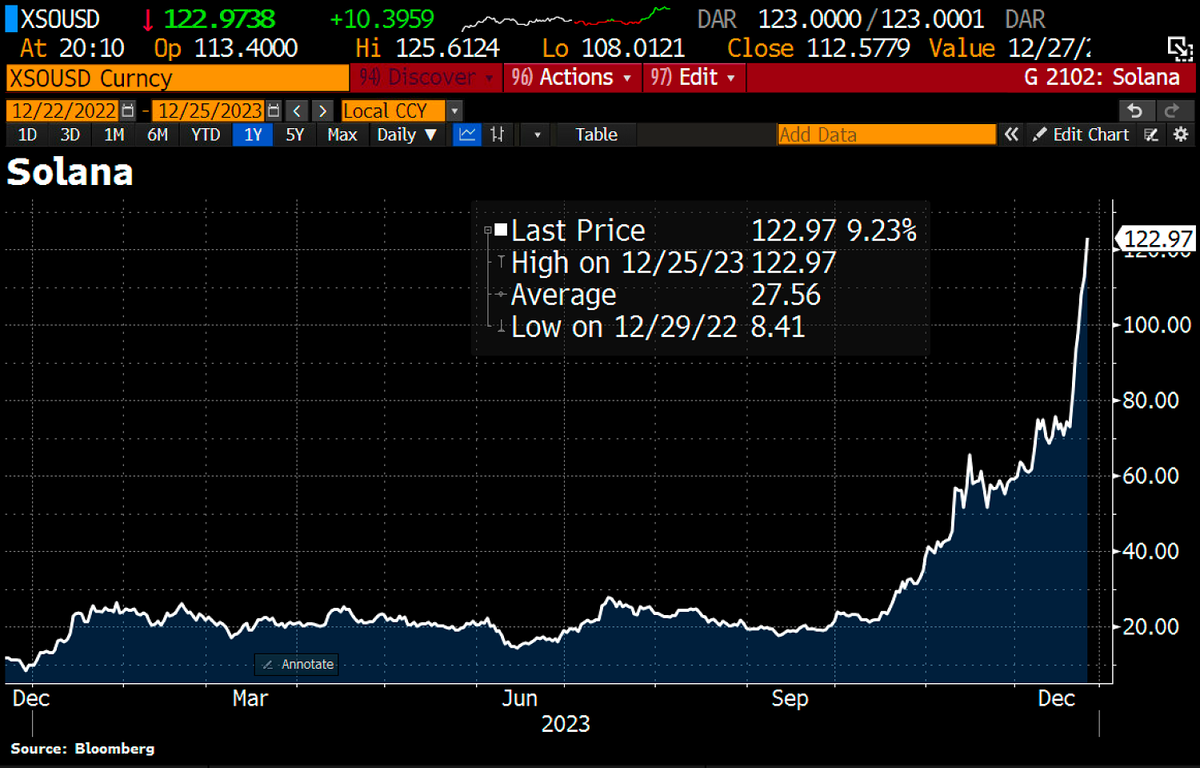Click the undo arrow icon
The height and width of the screenshot is (768, 1200).
point(1134,111)
